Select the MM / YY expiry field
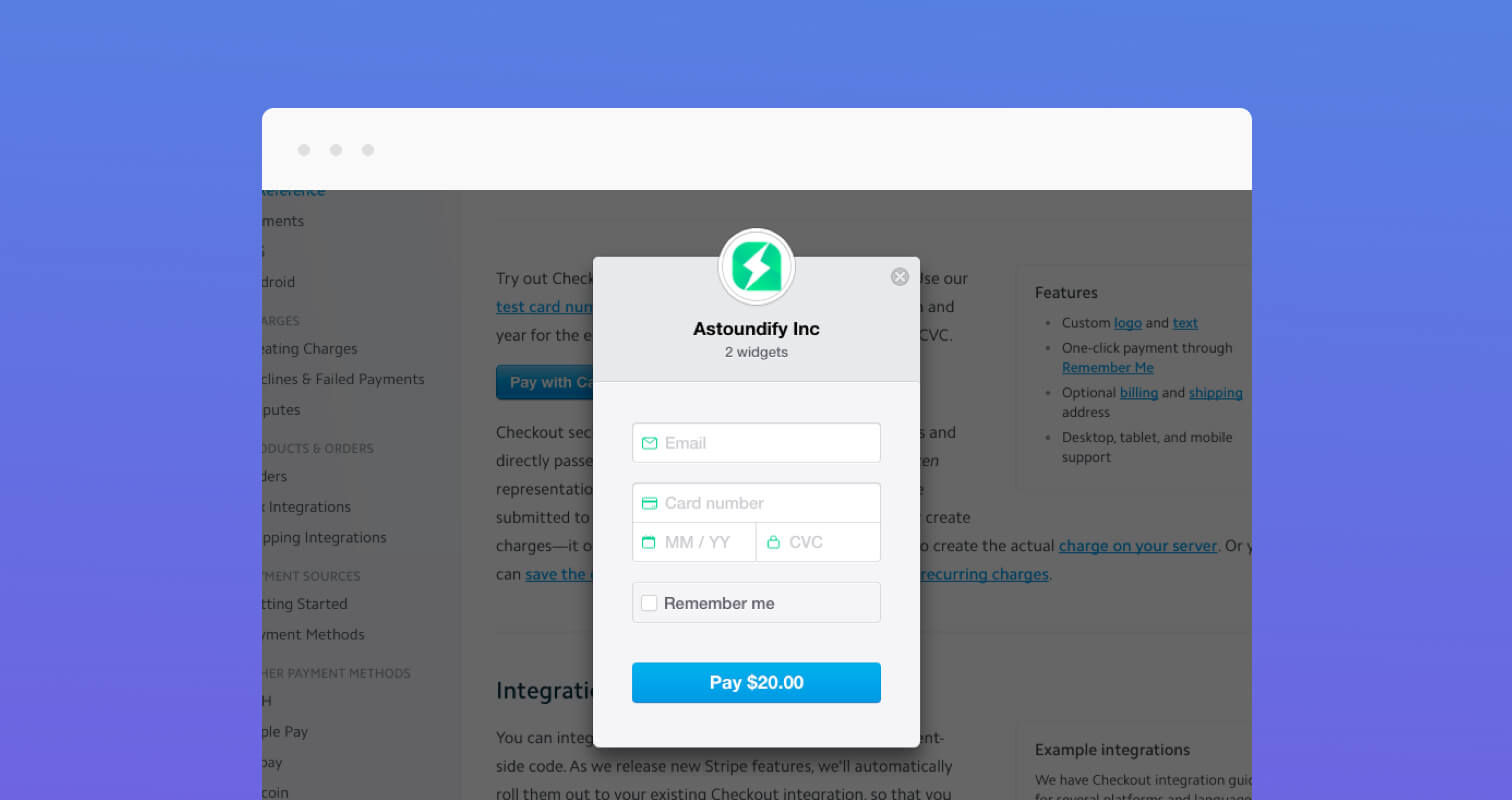This screenshot has height=800, width=1512. click(x=694, y=542)
